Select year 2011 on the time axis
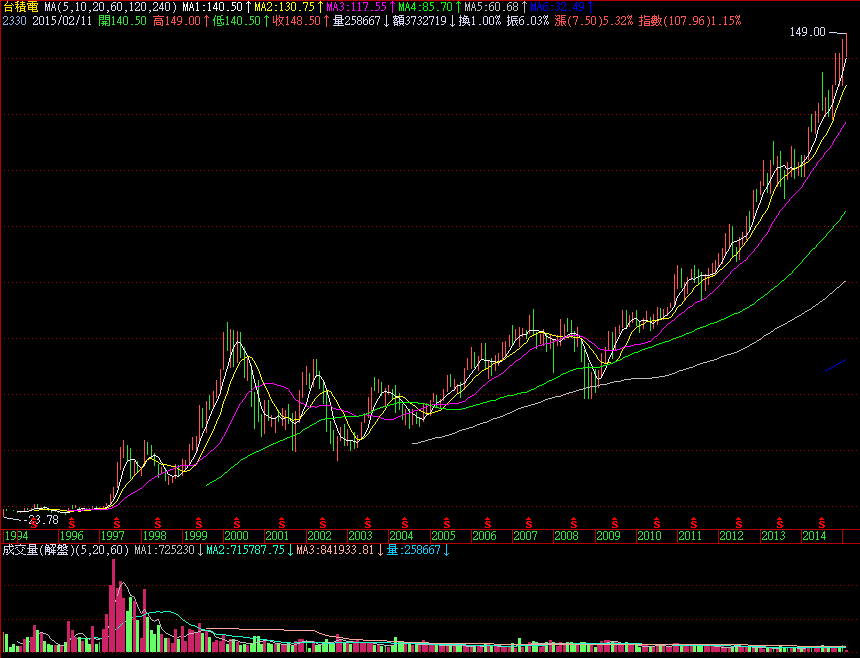Screen dimensions: 860x658 [690, 536]
